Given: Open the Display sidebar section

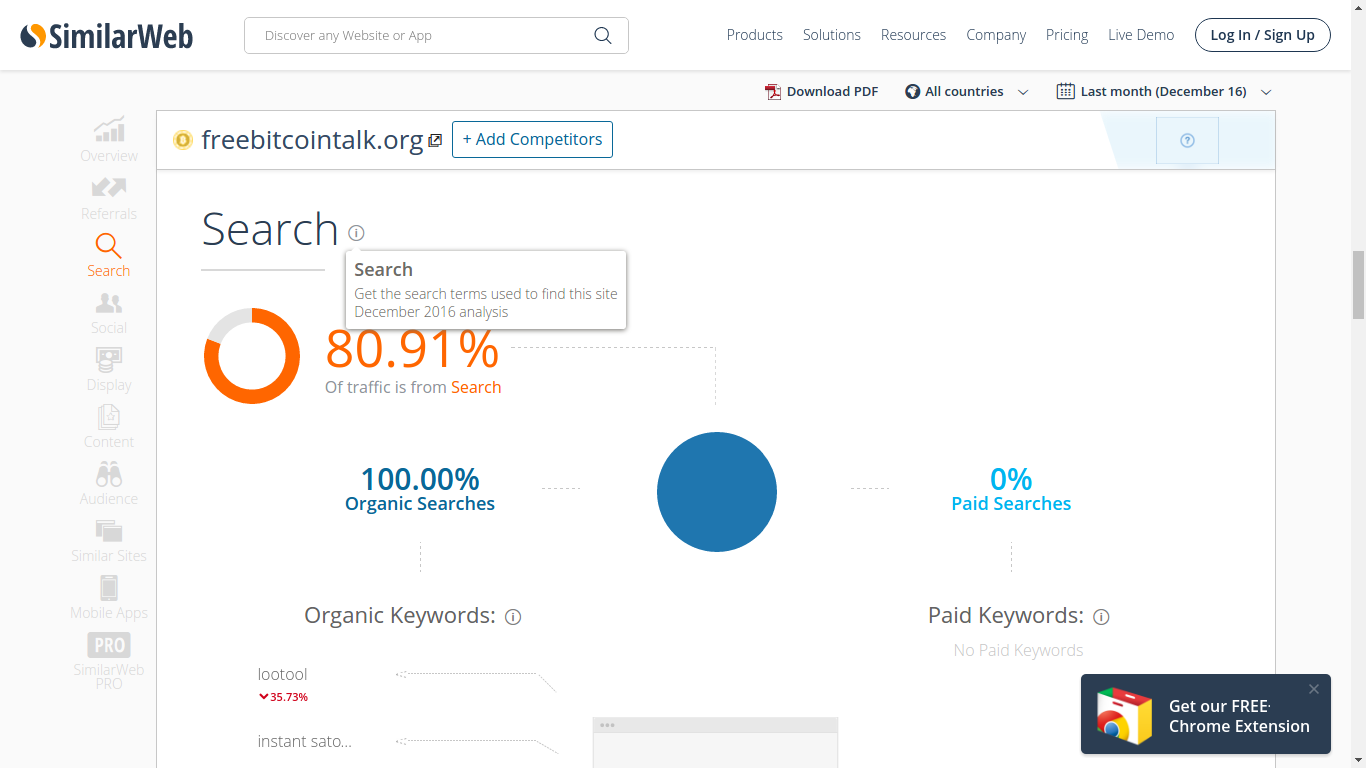Looking at the screenshot, I should click(109, 369).
